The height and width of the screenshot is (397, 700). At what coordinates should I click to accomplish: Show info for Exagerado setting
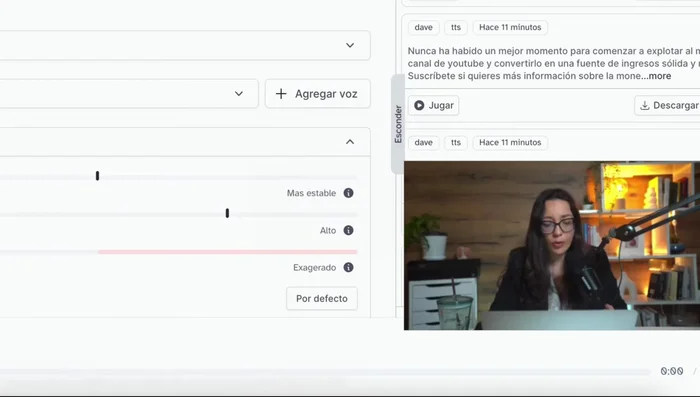point(348,267)
